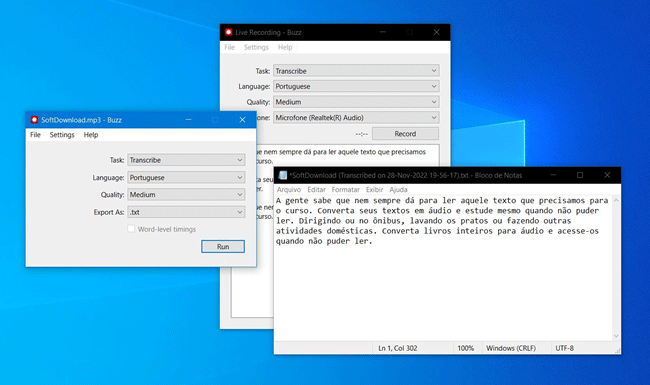Click the Notepad vertical scrollbar down arrow
The width and height of the screenshot is (650, 385).
(616, 336)
